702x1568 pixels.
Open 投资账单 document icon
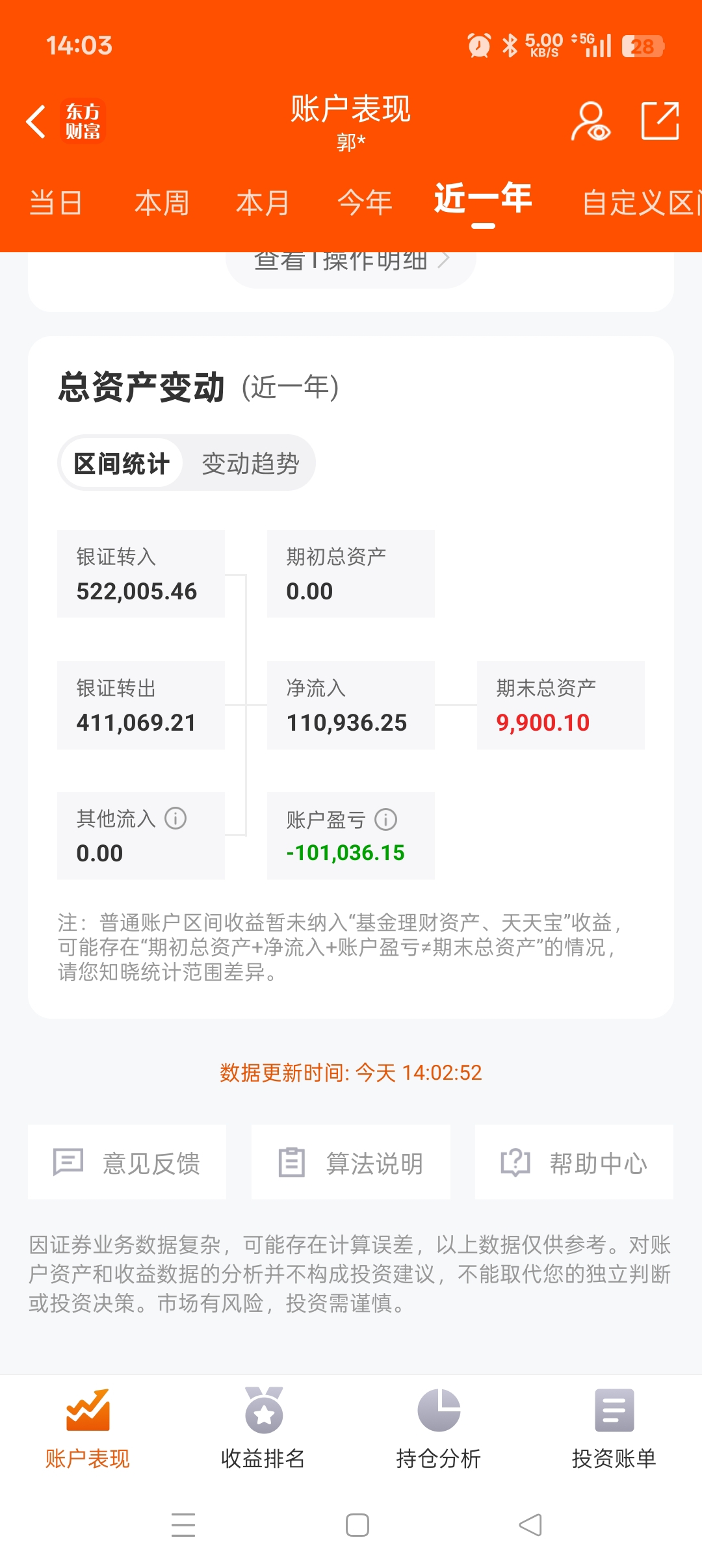[x=614, y=1410]
